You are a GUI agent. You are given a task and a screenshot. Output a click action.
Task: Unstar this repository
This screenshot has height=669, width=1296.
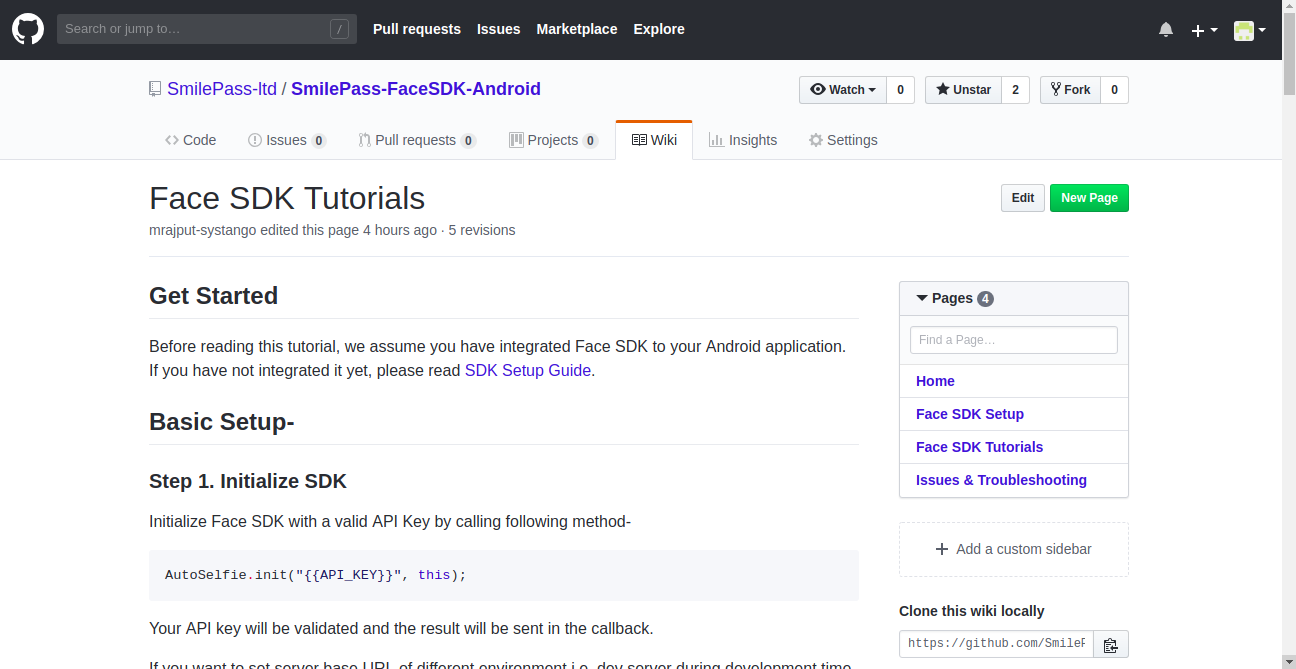(x=963, y=90)
